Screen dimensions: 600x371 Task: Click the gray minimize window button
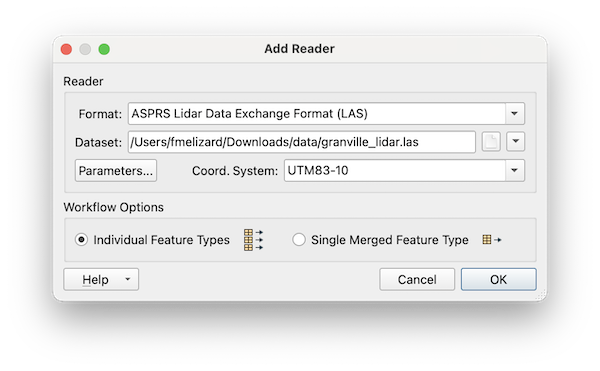(x=85, y=49)
